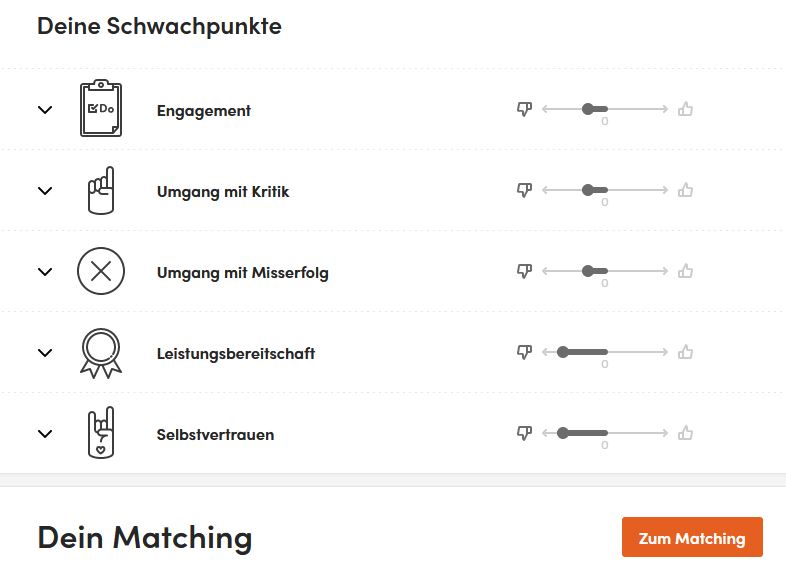Viewport: 786px width, 572px height.
Task: Click thumbs-up icon in Leistungsbereitschaft row
Action: (685, 352)
